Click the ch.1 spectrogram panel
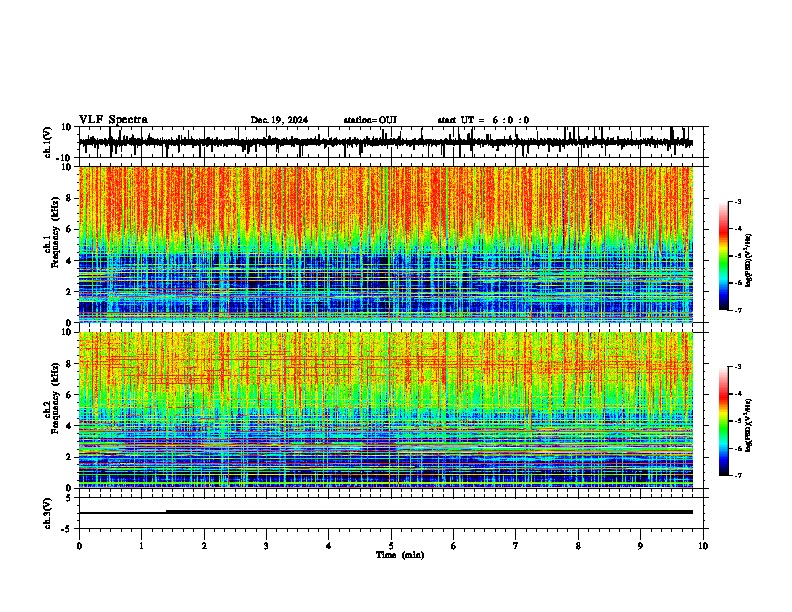 (386, 244)
